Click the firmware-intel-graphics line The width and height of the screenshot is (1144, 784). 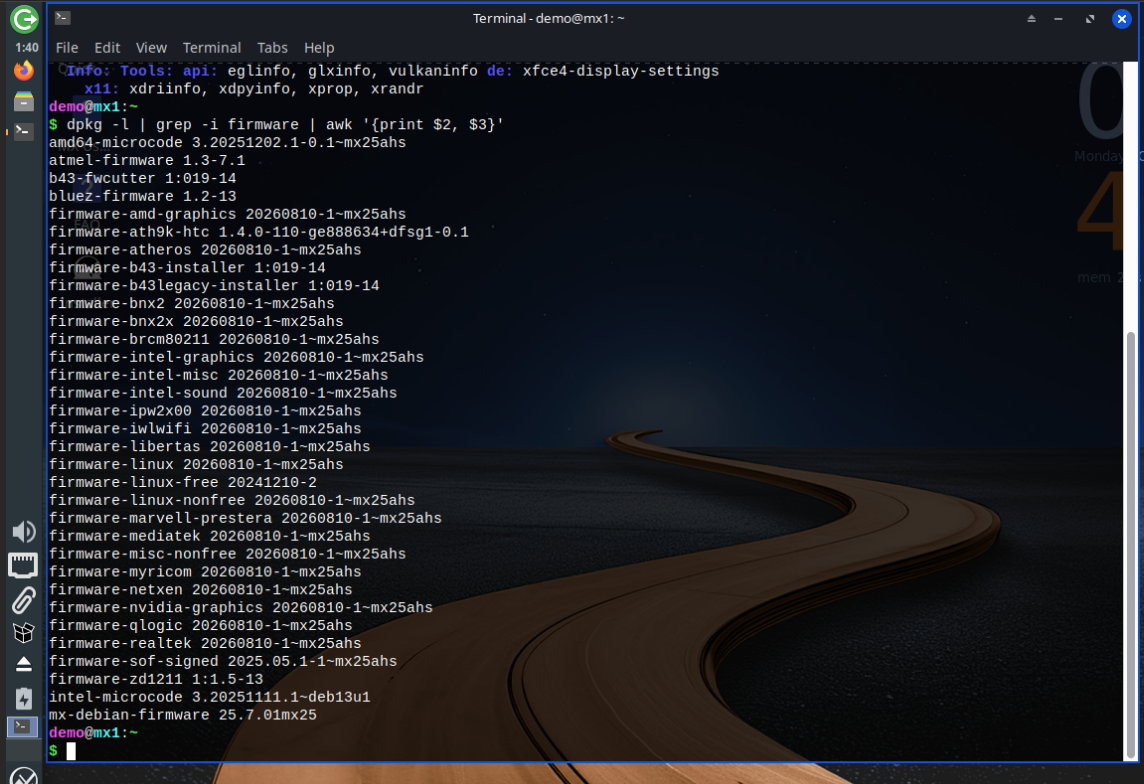[x=236, y=357]
